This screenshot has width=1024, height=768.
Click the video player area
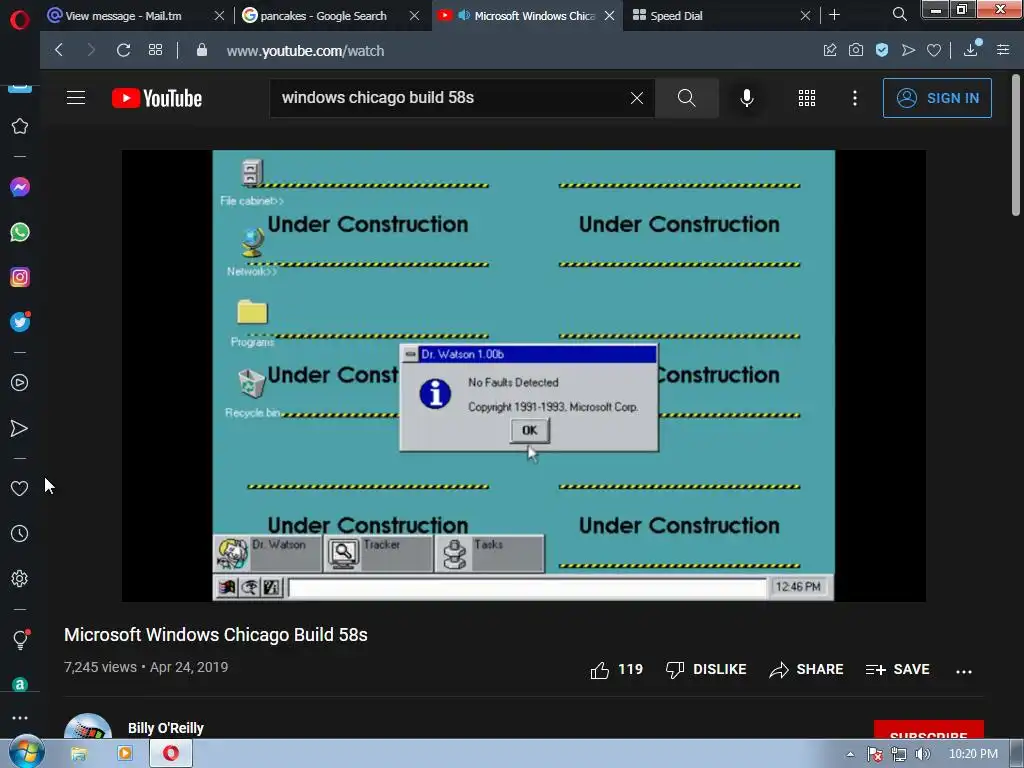tap(524, 376)
